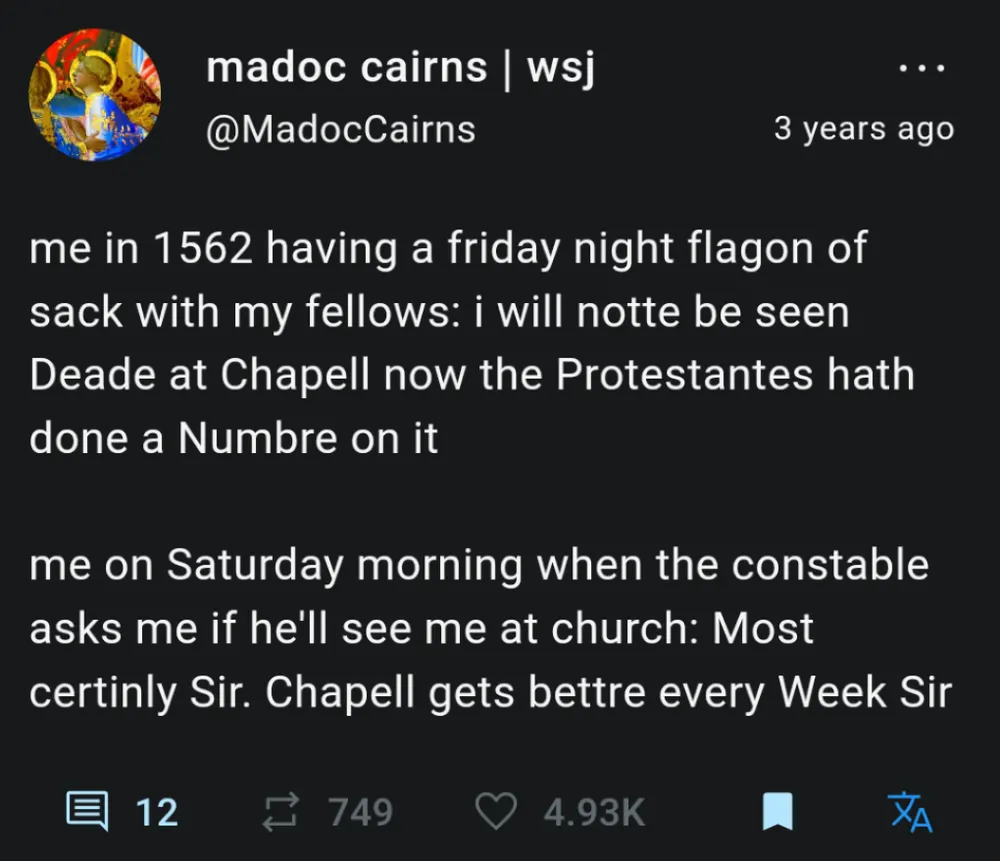Viewport: 1000px width, 861px height.
Task: Click the "3 years ago" timestamp
Action: pos(863,129)
